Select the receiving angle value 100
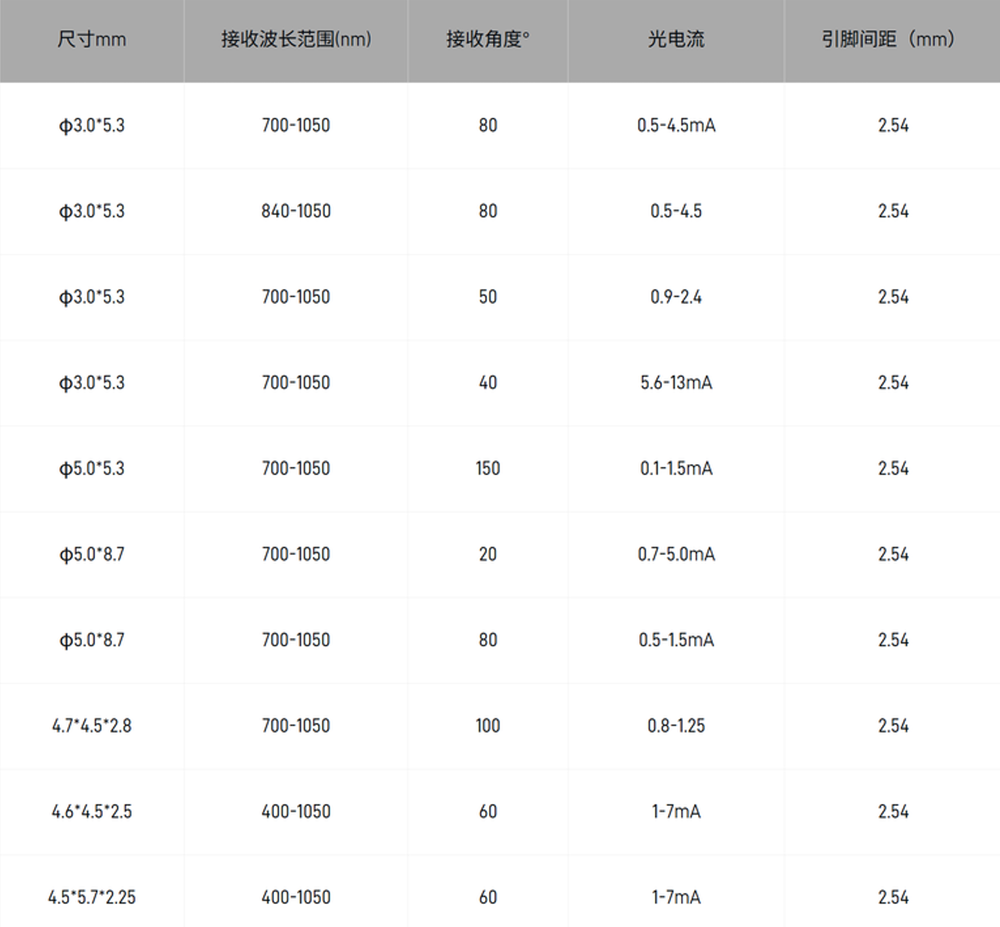This screenshot has height=927, width=1000. pyautogui.click(x=487, y=726)
